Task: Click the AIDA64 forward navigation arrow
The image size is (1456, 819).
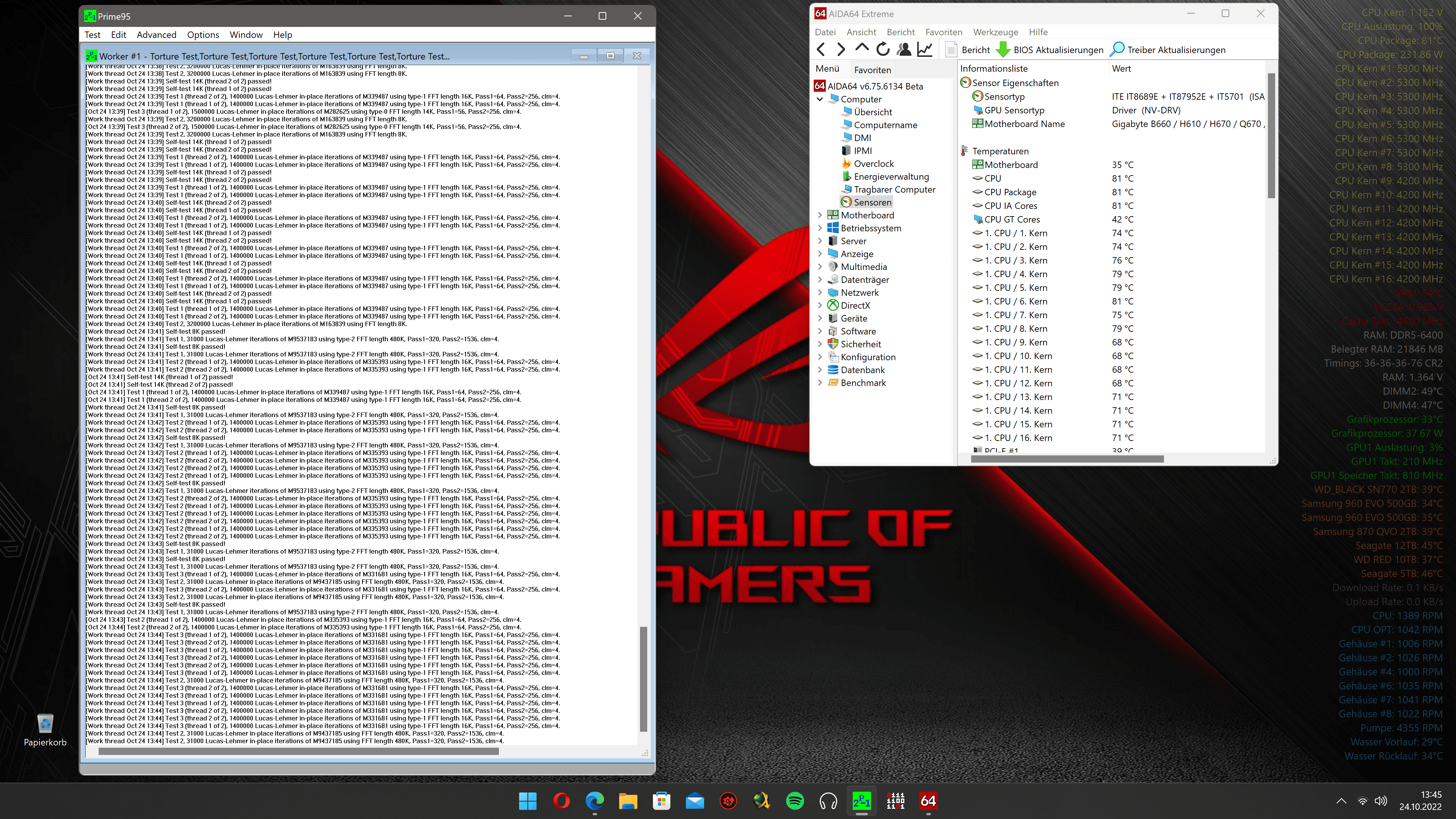Action: [841, 50]
